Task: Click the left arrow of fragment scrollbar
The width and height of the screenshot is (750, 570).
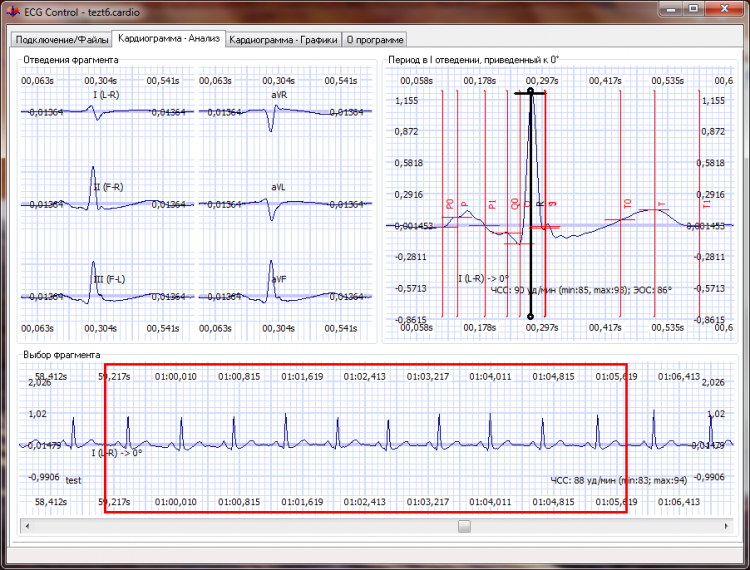Action: click(x=27, y=526)
